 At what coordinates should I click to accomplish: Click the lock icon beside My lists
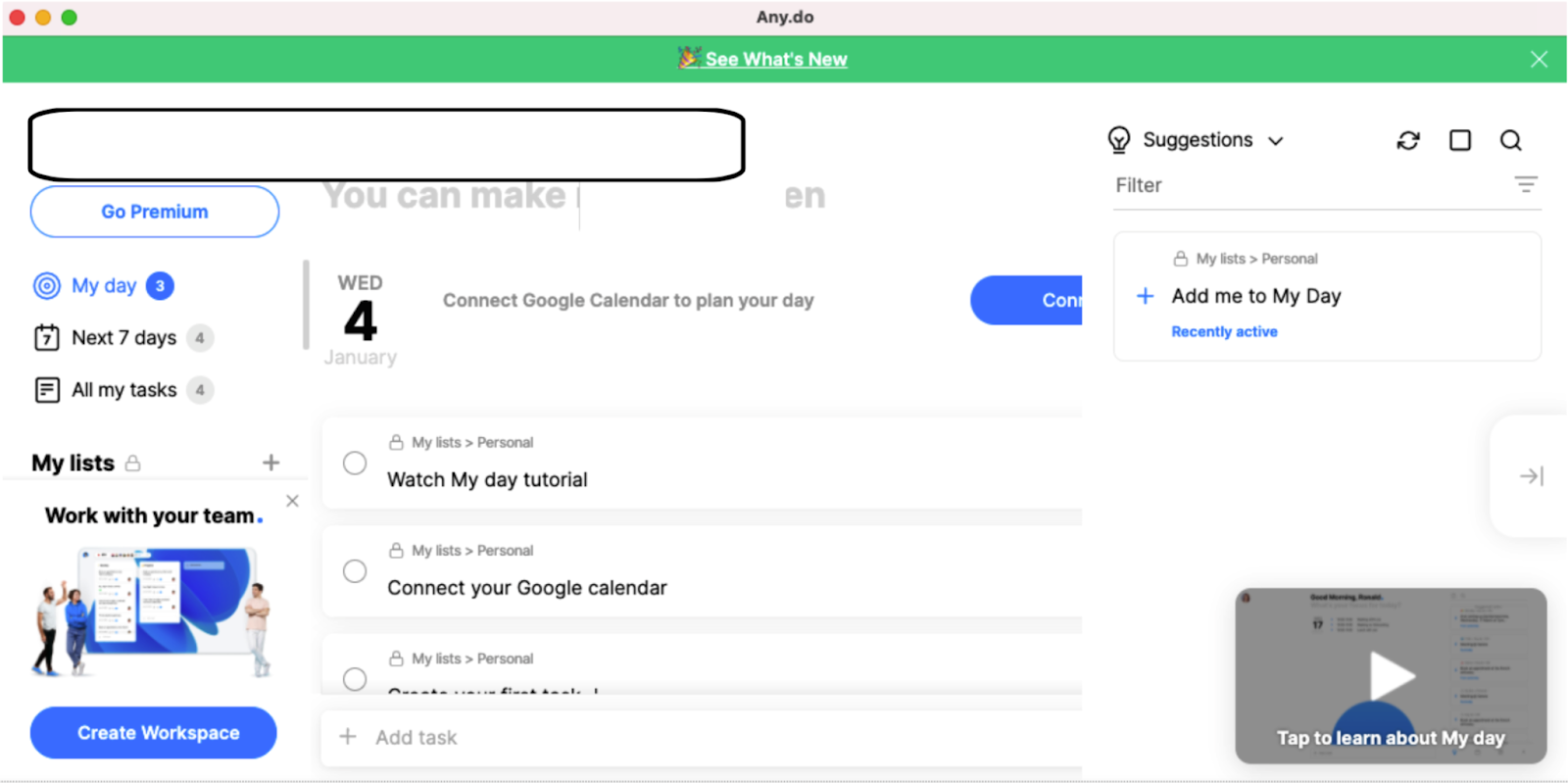(133, 463)
